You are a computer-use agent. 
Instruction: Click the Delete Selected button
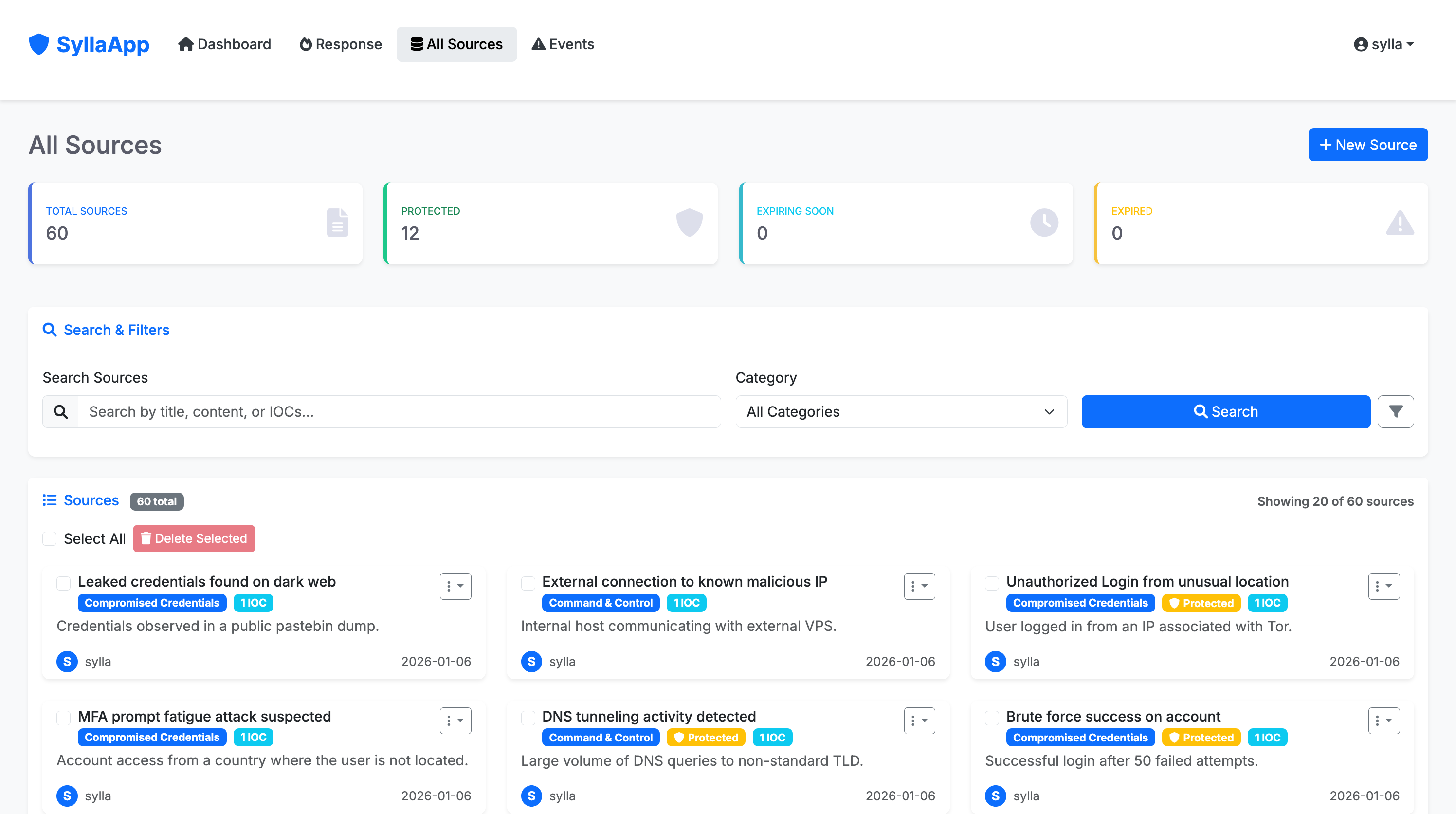tap(193, 539)
